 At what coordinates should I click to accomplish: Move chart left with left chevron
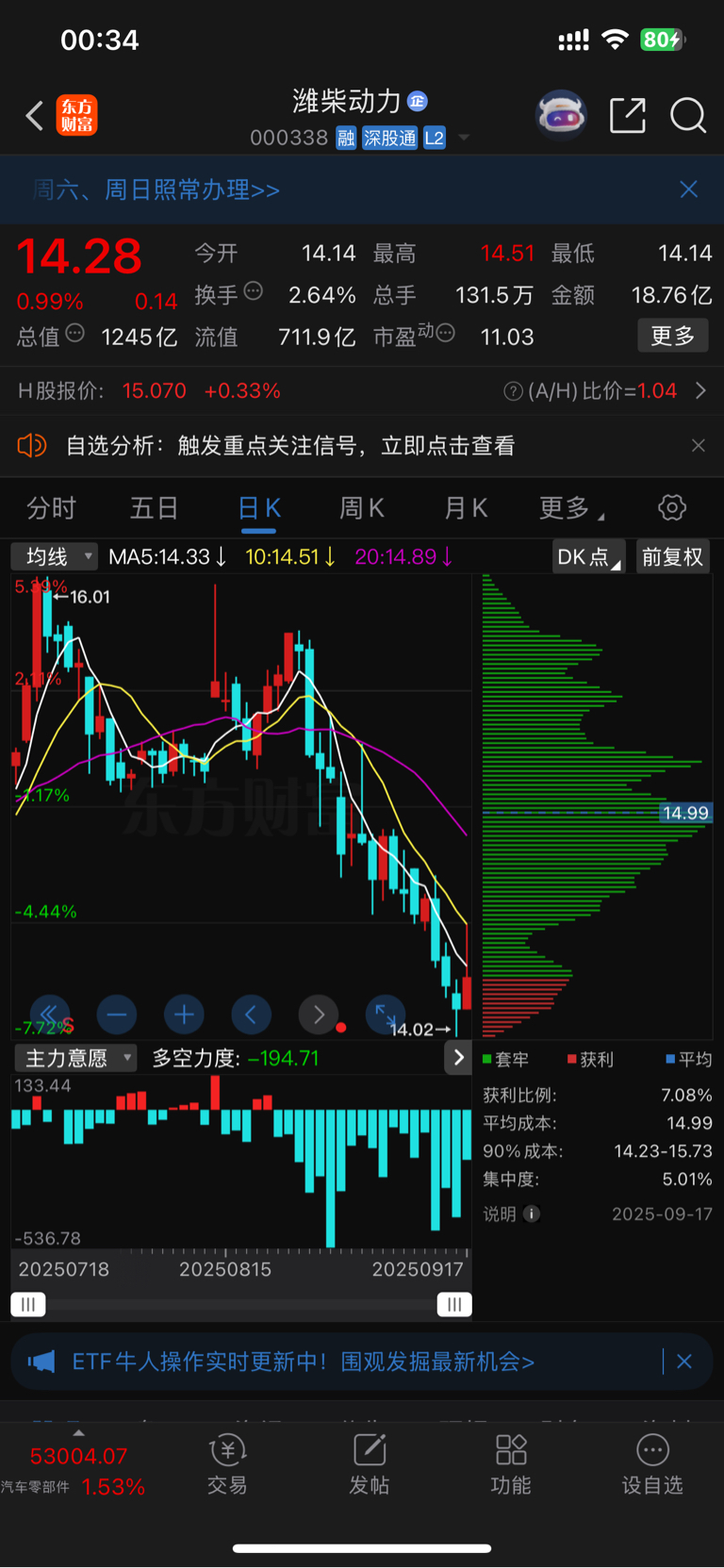(251, 1015)
